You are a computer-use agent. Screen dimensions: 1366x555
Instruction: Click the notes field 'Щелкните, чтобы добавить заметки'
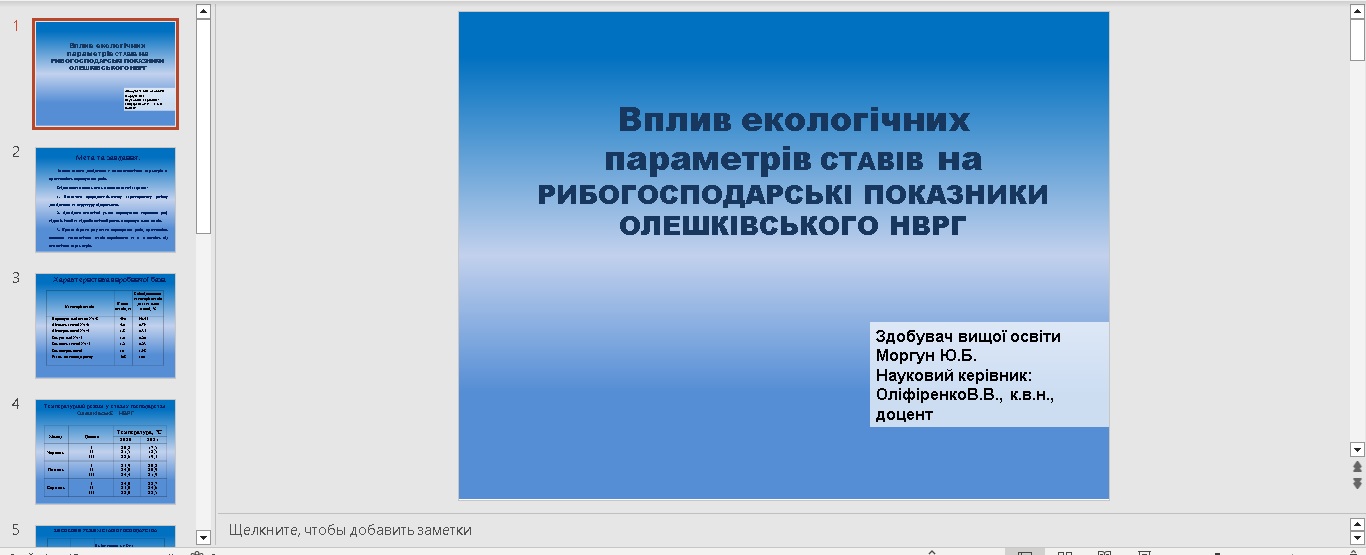pyautogui.click(x=782, y=530)
